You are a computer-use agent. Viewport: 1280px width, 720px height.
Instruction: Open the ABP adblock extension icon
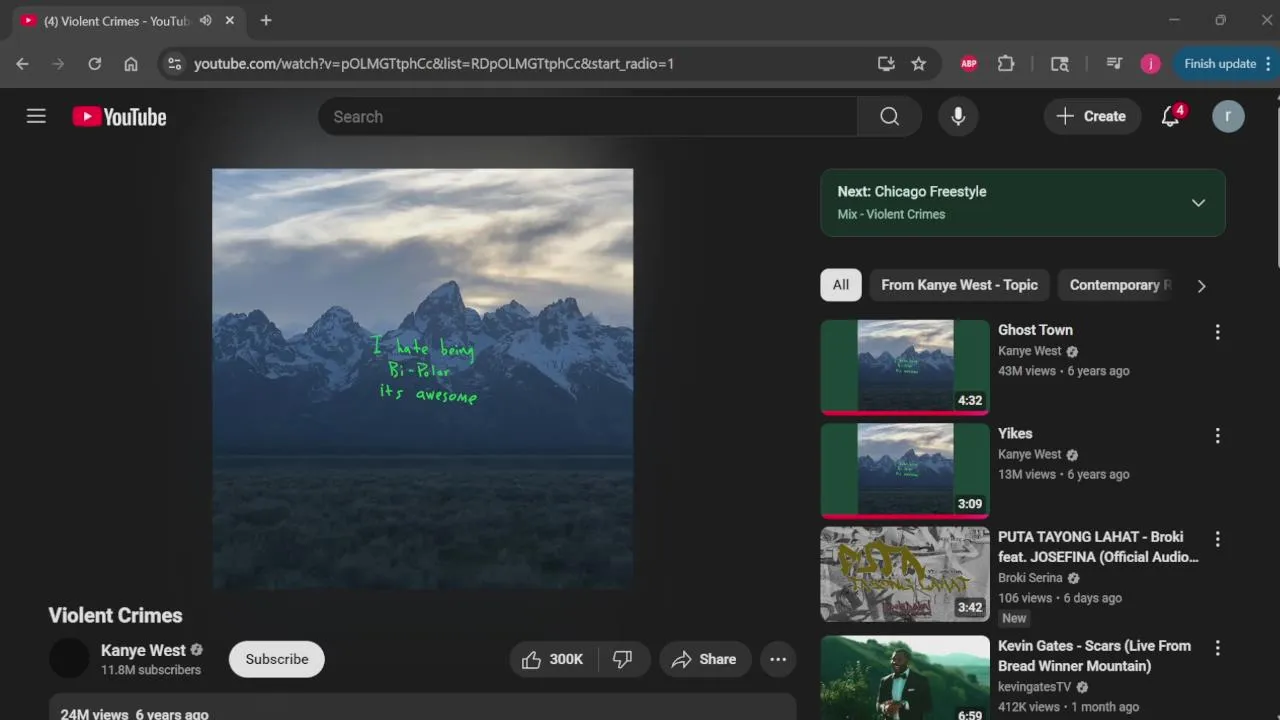pos(968,63)
